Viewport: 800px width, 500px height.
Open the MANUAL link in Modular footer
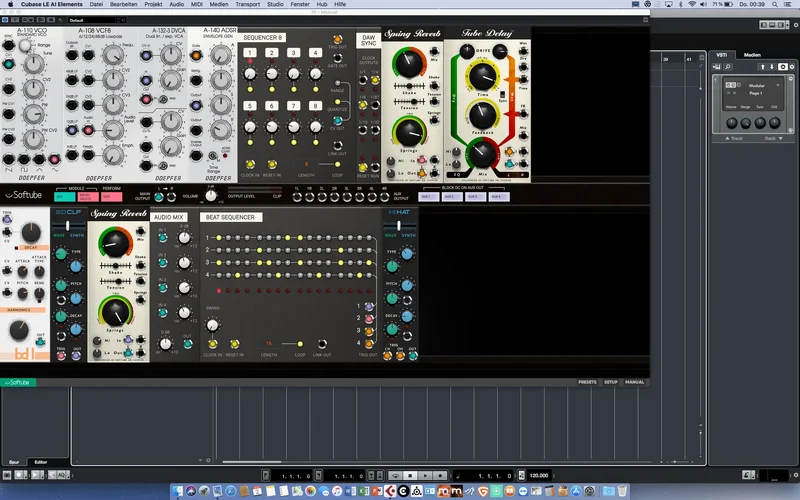[x=634, y=382]
